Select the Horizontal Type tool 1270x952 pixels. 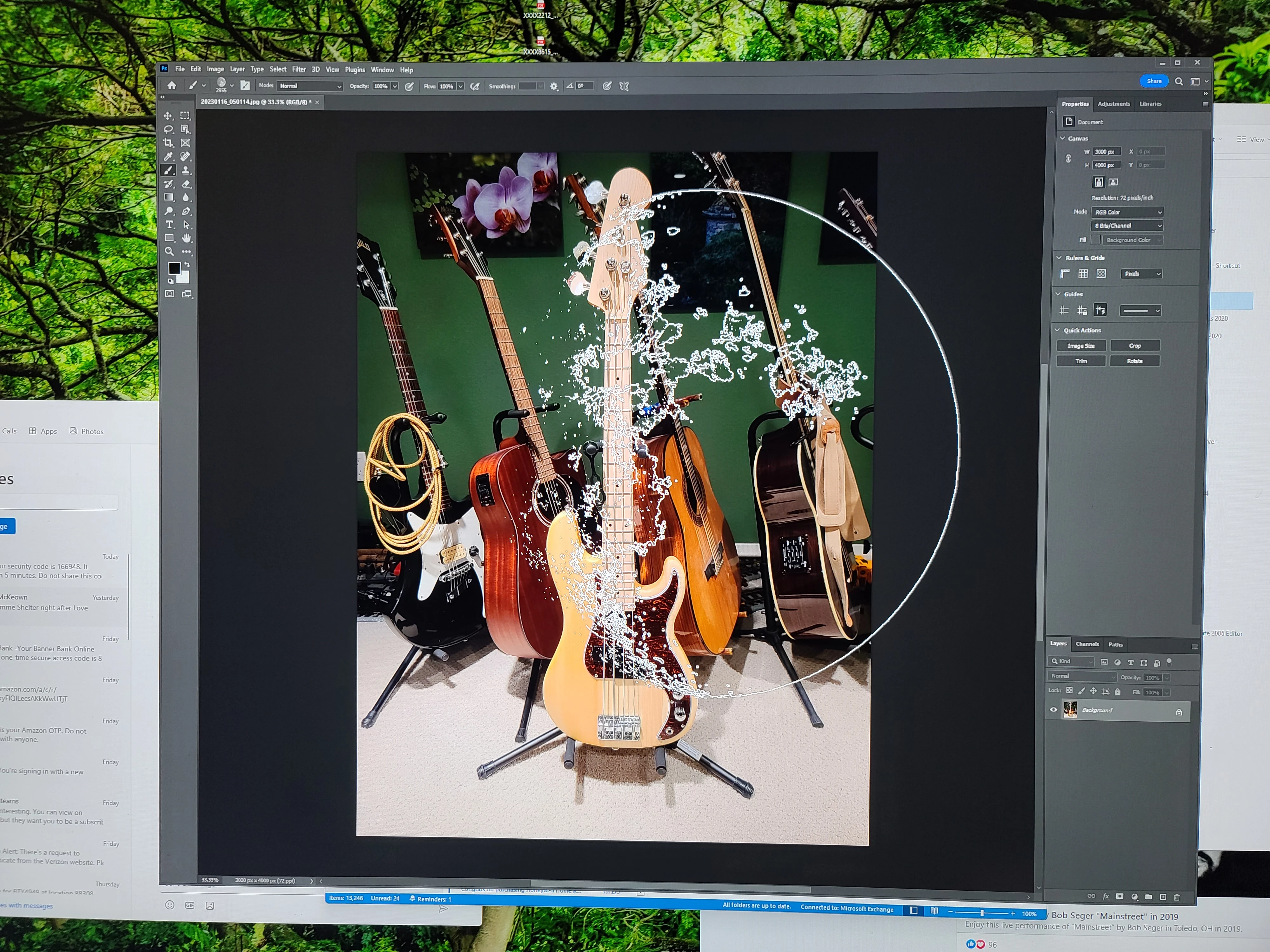click(x=169, y=225)
